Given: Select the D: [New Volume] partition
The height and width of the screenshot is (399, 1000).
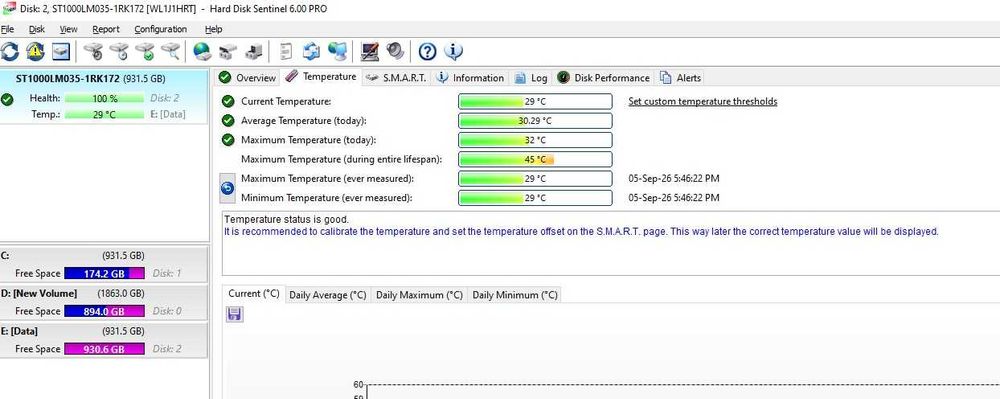Looking at the screenshot, I should (104, 302).
